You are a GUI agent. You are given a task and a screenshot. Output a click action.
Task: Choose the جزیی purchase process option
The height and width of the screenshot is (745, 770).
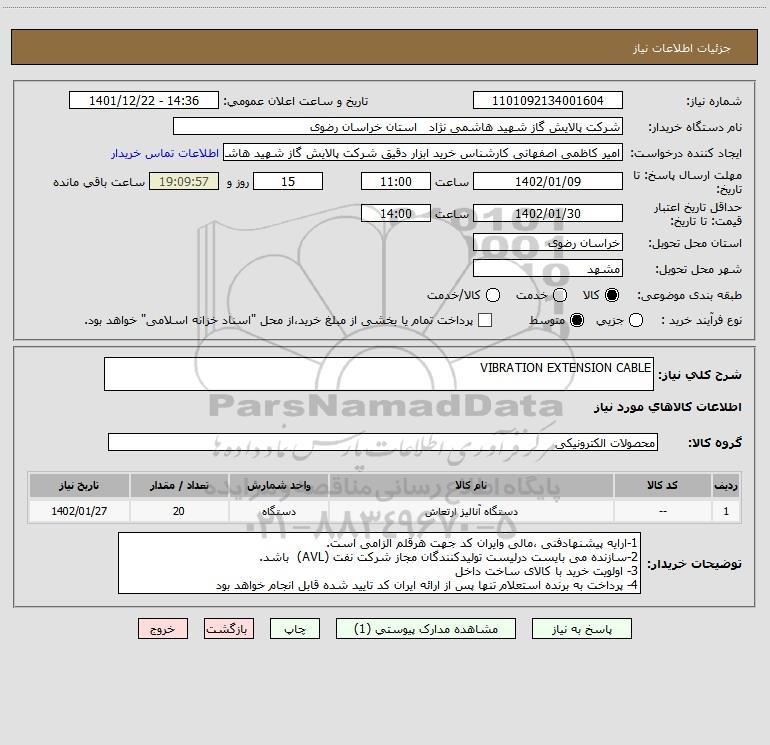click(635, 320)
